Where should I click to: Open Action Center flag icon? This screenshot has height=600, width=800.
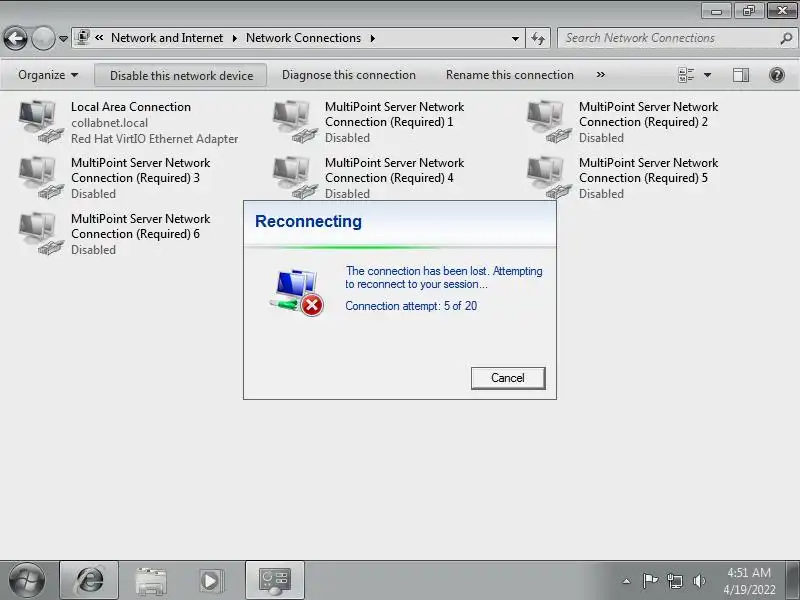click(649, 581)
